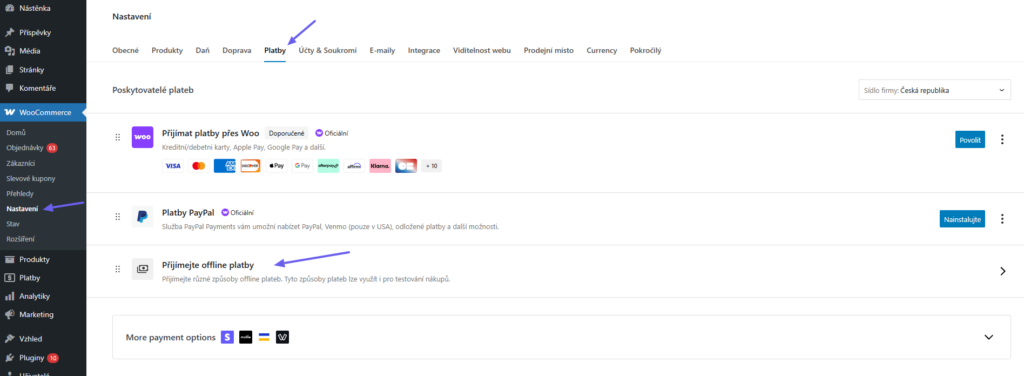1024x376 pixels.
Task: Click the Povolit button
Action: point(970,139)
